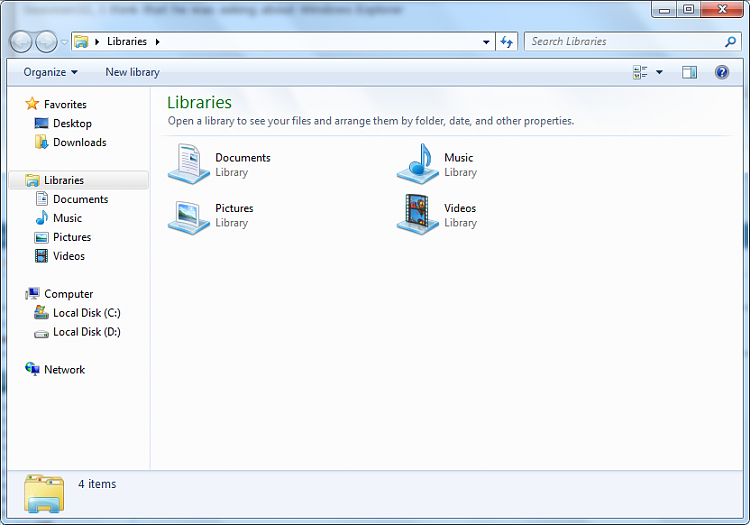750x525 pixels.
Task: Select Documents library large icon
Action: pyautogui.click(x=188, y=164)
